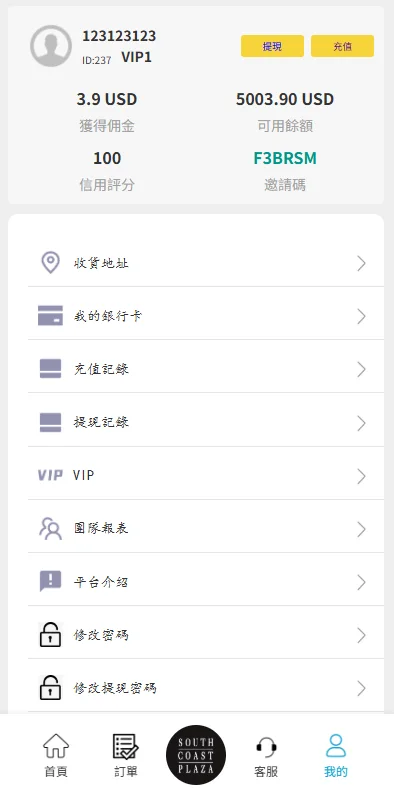Select the 我的 profile tab
The width and height of the screenshot is (394, 793).
coord(336,756)
